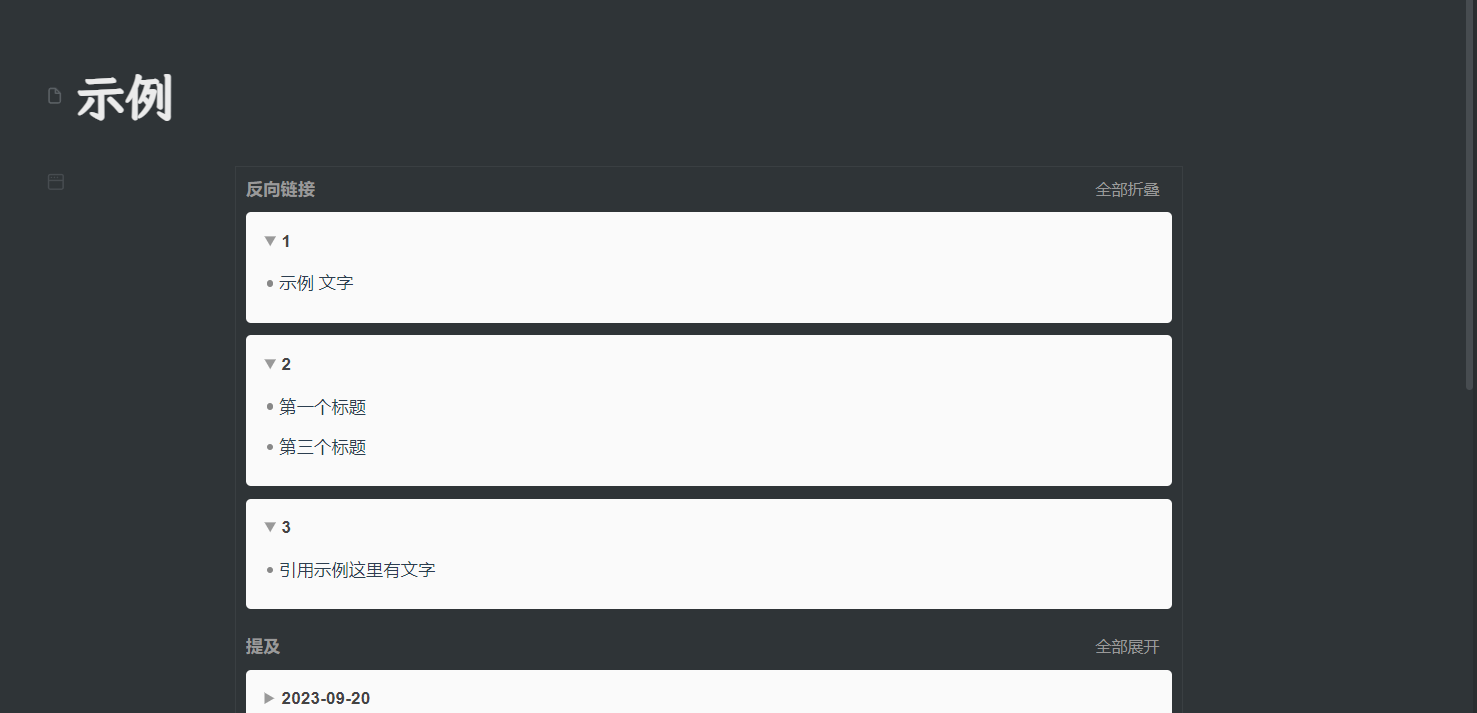Click into the 示例 document title field
This screenshot has width=1477, height=713.
point(125,99)
